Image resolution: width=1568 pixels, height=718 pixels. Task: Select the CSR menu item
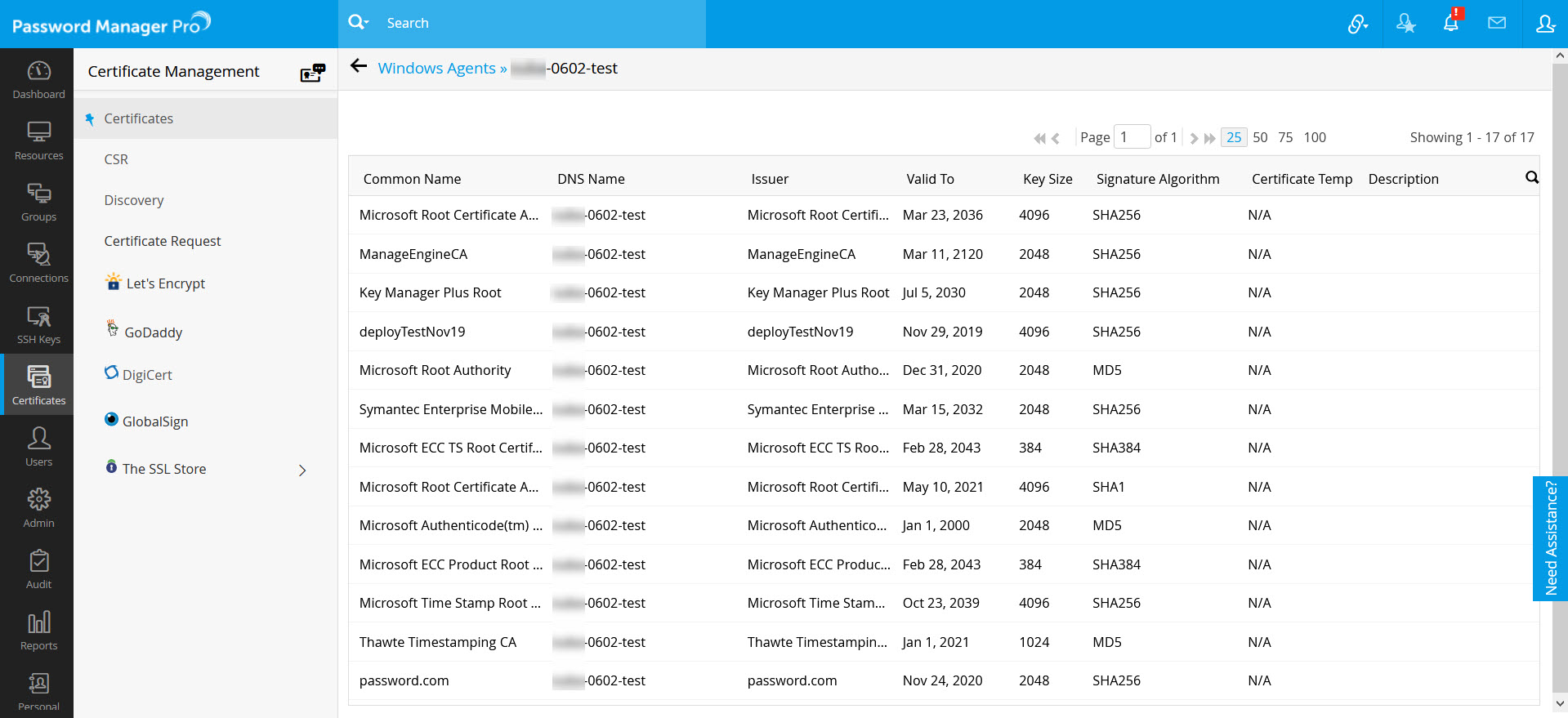click(116, 159)
